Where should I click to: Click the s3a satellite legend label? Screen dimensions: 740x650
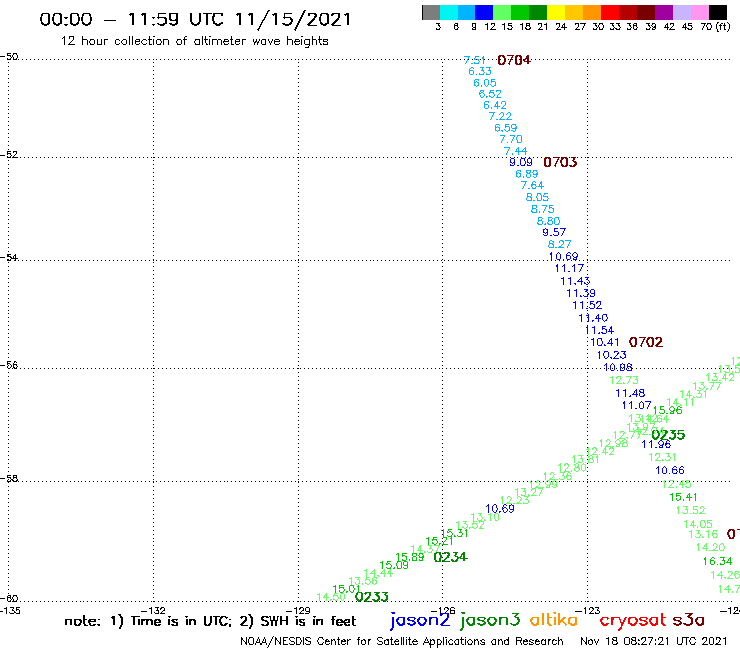click(x=689, y=620)
